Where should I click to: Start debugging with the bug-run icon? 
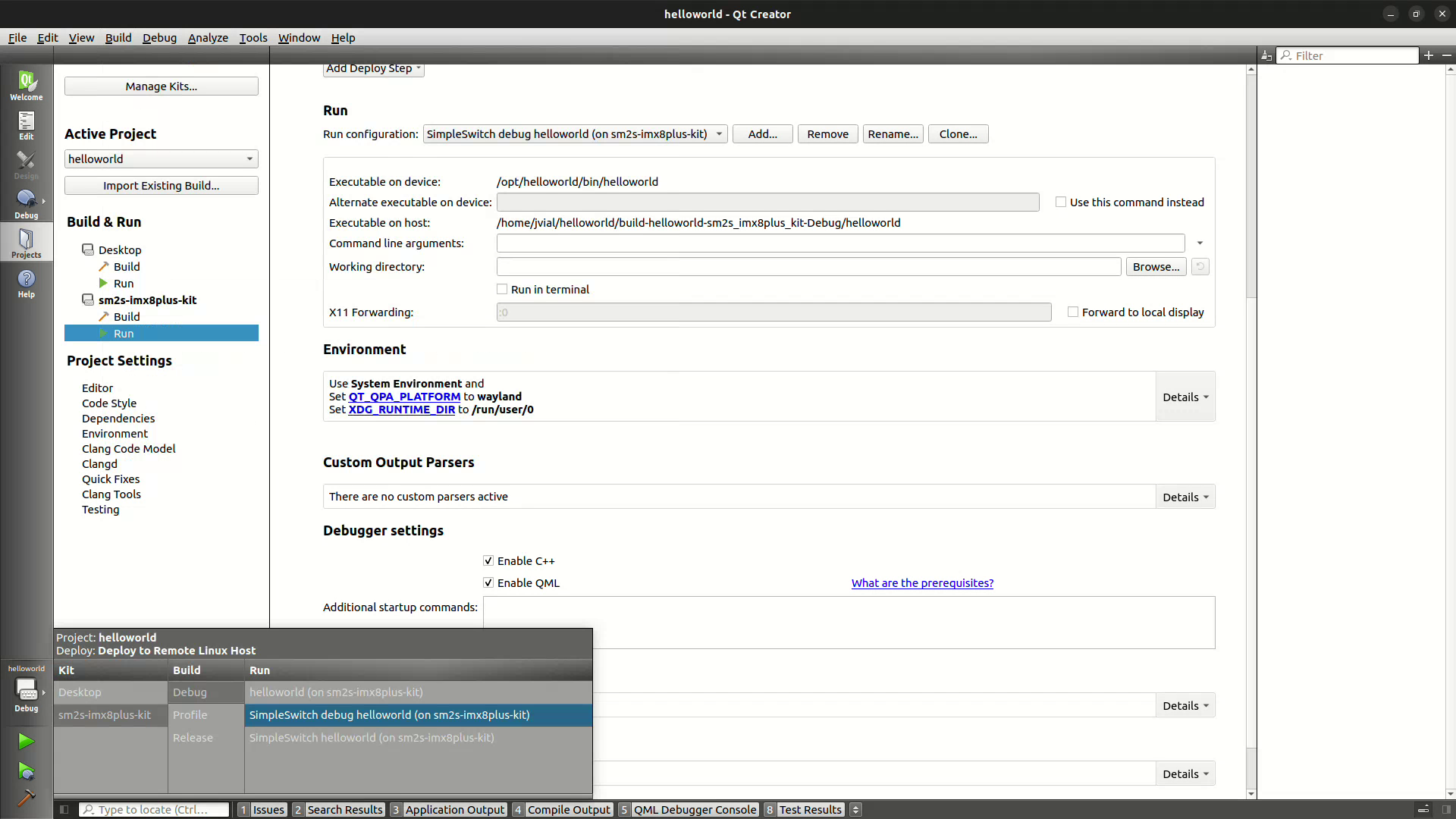27,771
